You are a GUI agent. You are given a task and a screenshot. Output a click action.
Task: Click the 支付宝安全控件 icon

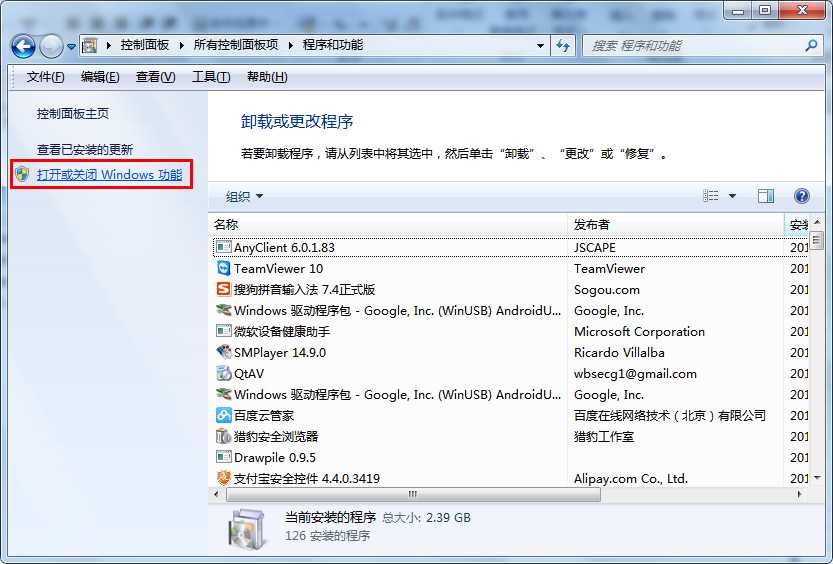[224, 478]
